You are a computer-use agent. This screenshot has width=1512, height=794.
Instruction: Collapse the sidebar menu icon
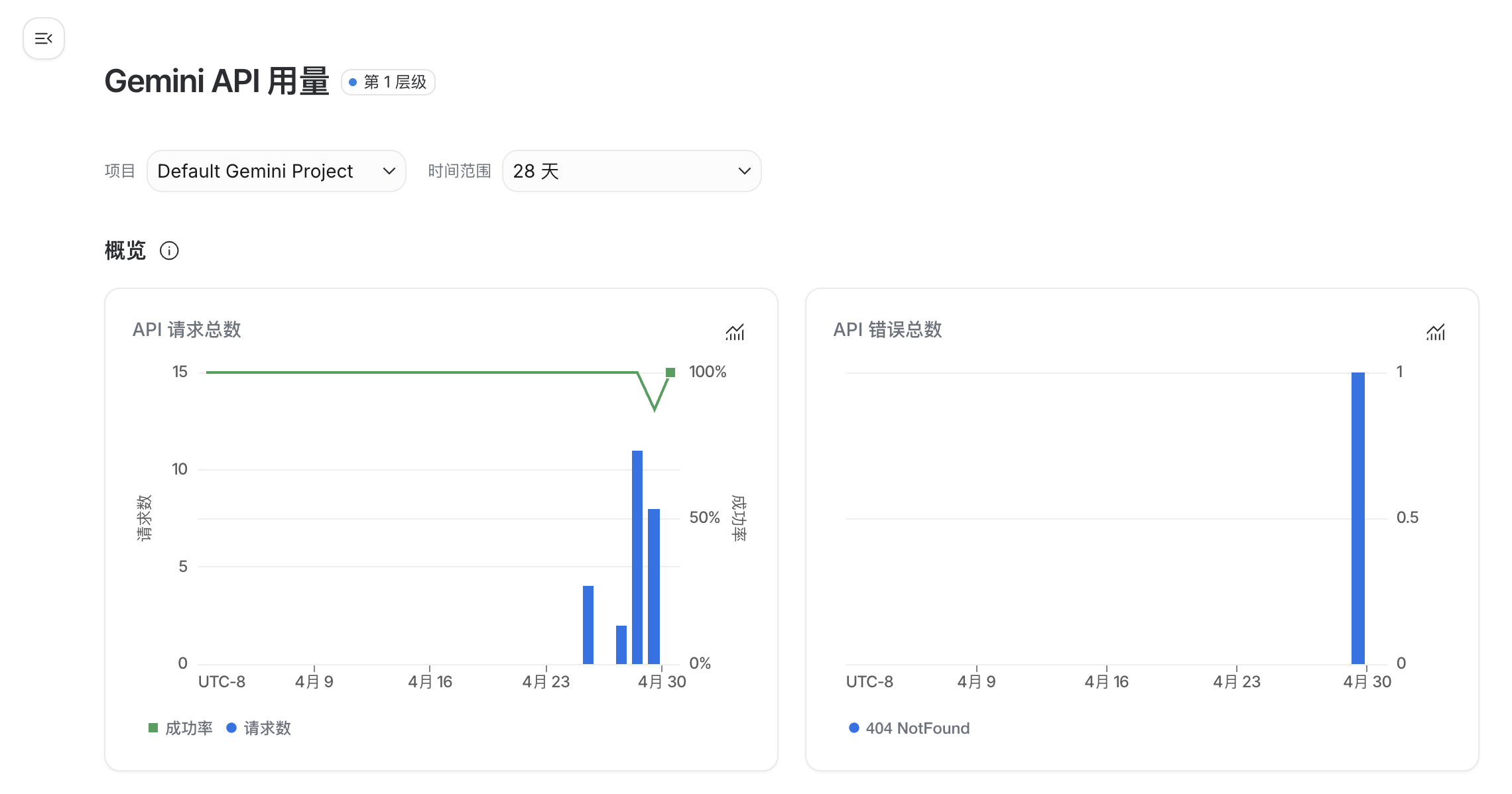pos(44,38)
